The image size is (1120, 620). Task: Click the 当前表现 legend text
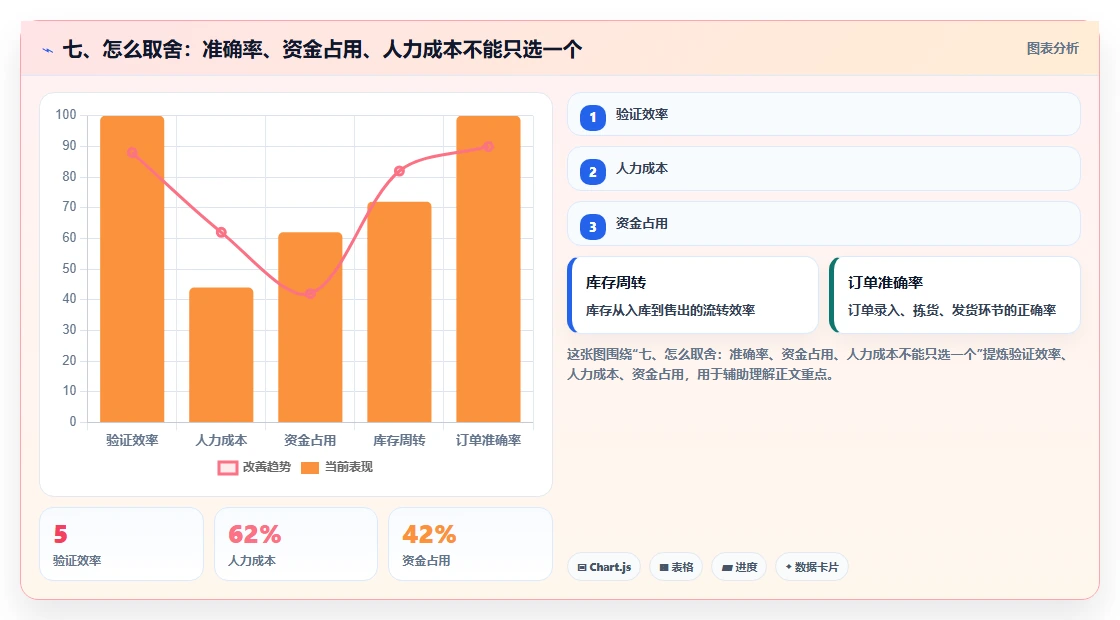click(x=349, y=467)
